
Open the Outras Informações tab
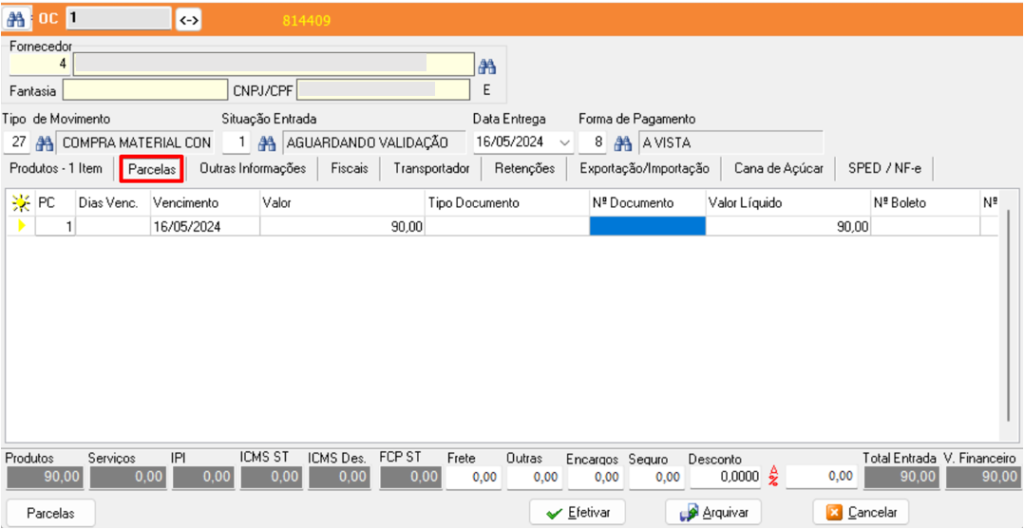(253, 168)
